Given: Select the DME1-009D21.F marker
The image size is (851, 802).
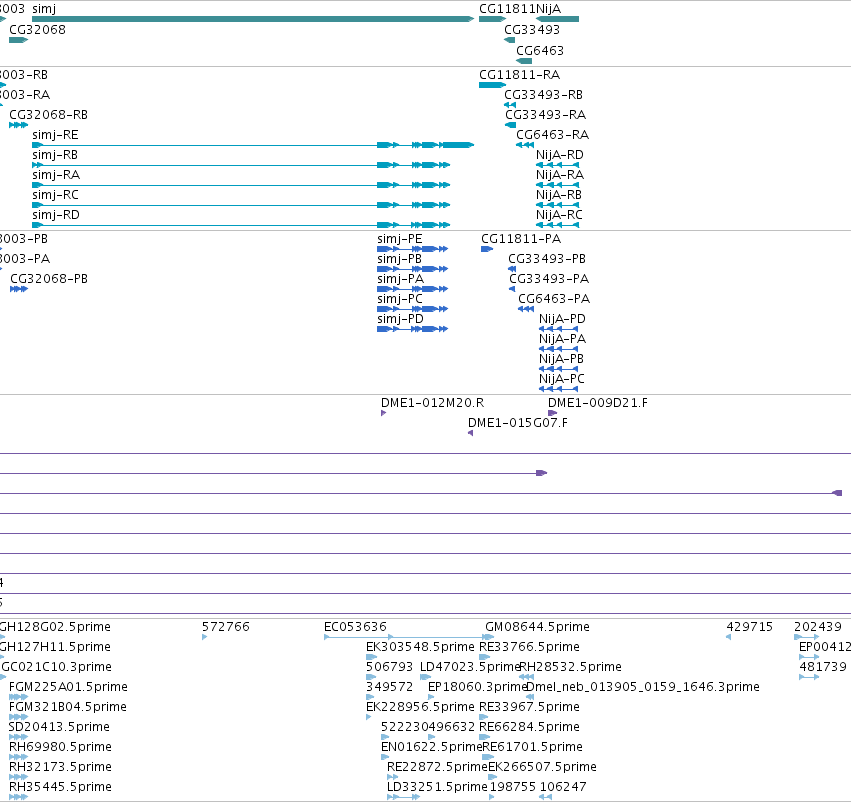Looking at the screenshot, I should (552, 413).
